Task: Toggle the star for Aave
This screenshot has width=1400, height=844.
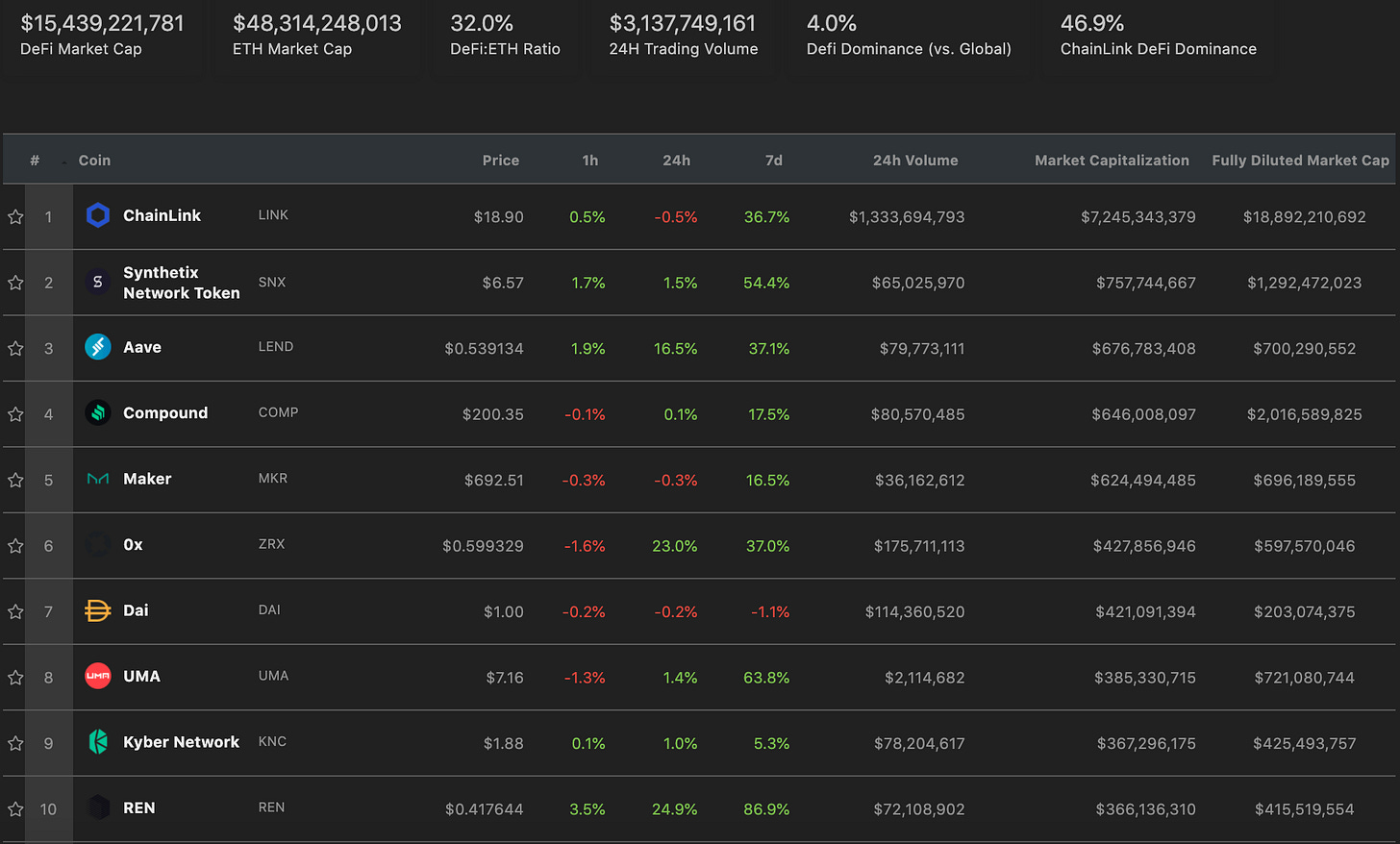Action: pos(15,348)
